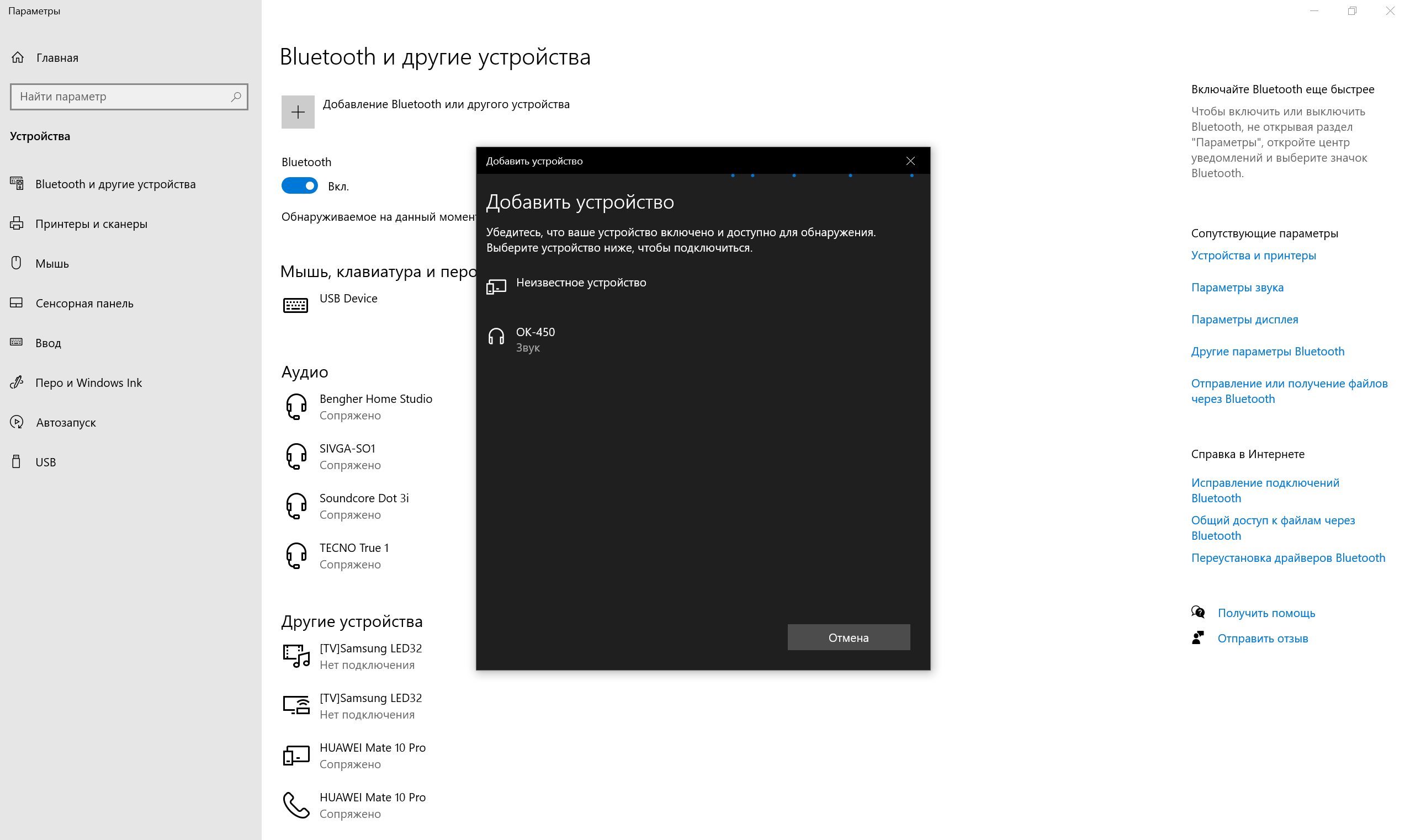
Task: Click the search magnifier icon in sidebar
Action: (236, 97)
